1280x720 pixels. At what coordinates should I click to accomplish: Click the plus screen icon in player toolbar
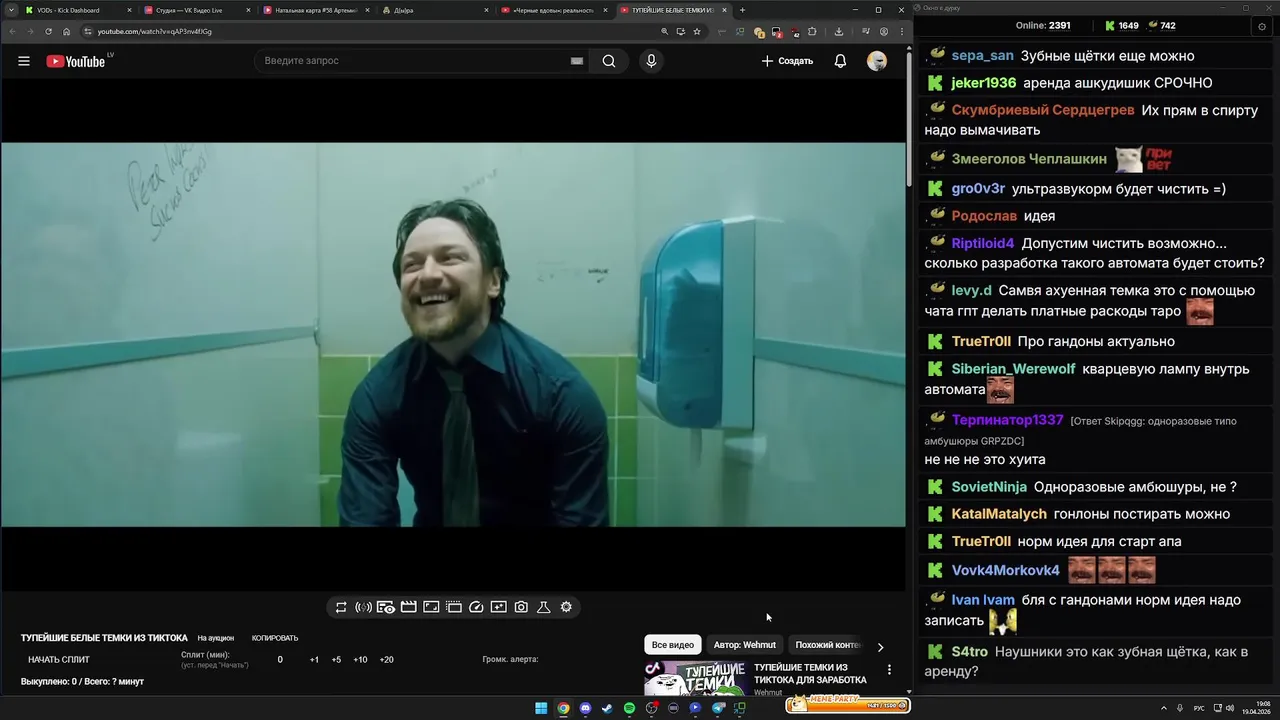pyautogui.click(x=498, y=607)
